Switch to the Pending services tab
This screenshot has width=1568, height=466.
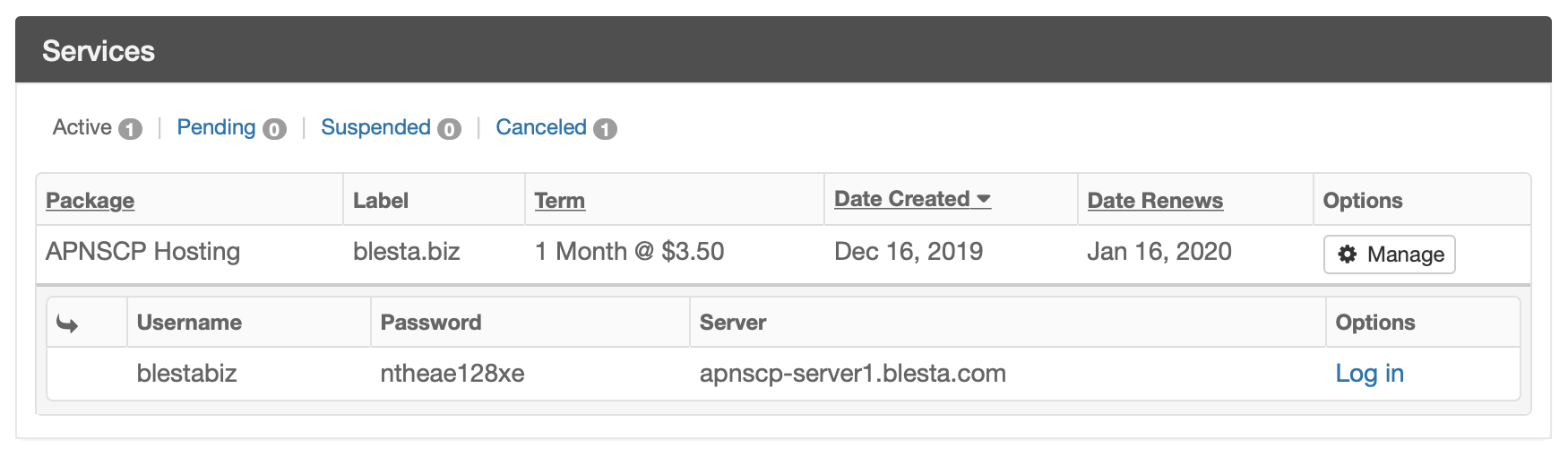point(216,127)
